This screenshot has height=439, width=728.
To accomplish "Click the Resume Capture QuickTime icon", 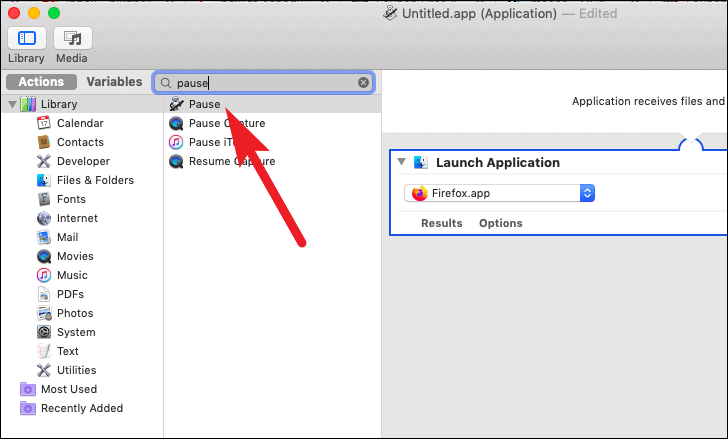I will click(176, 161).
